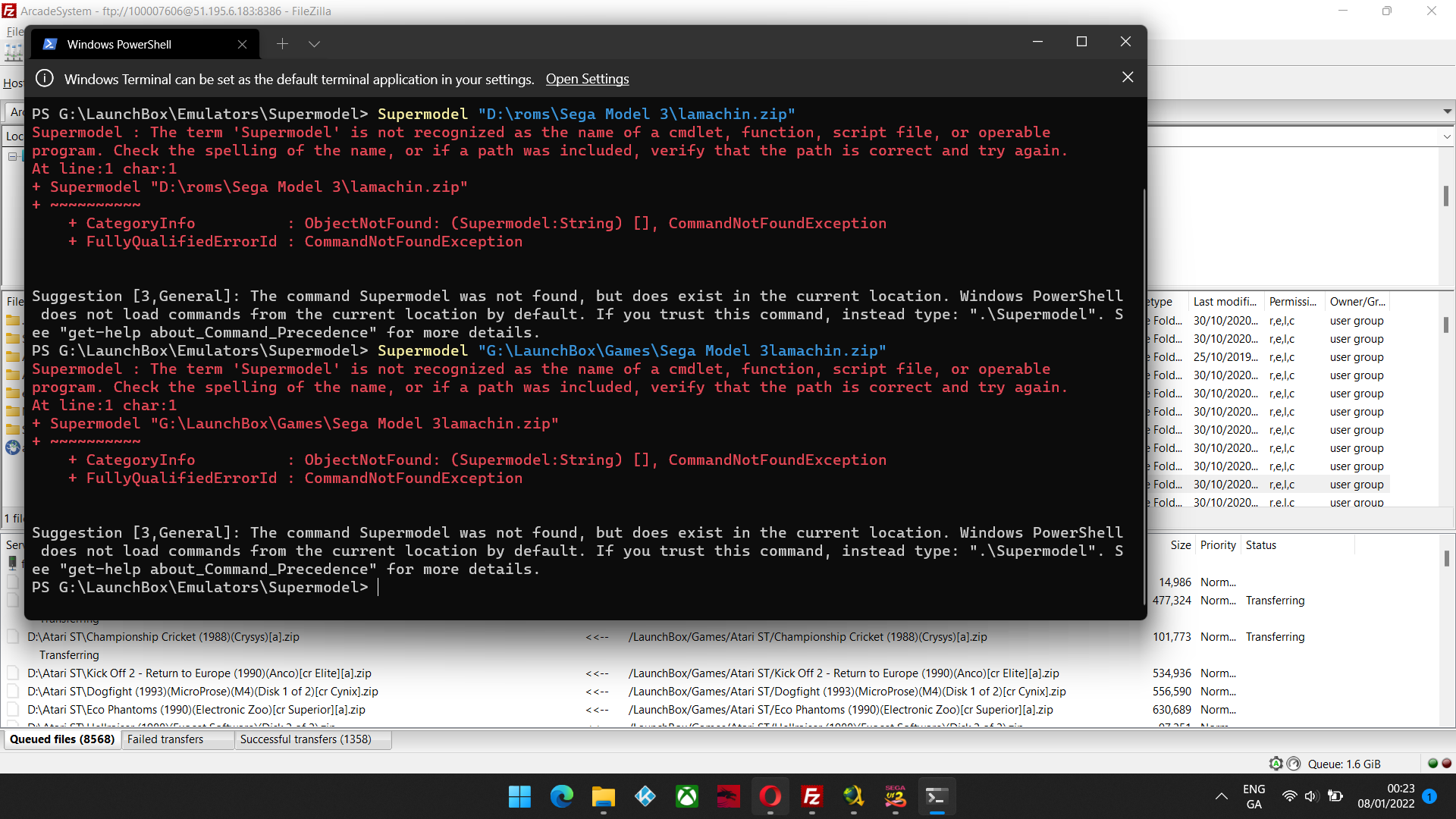Open Kodi from the taskbar

[x=645, y=796]
